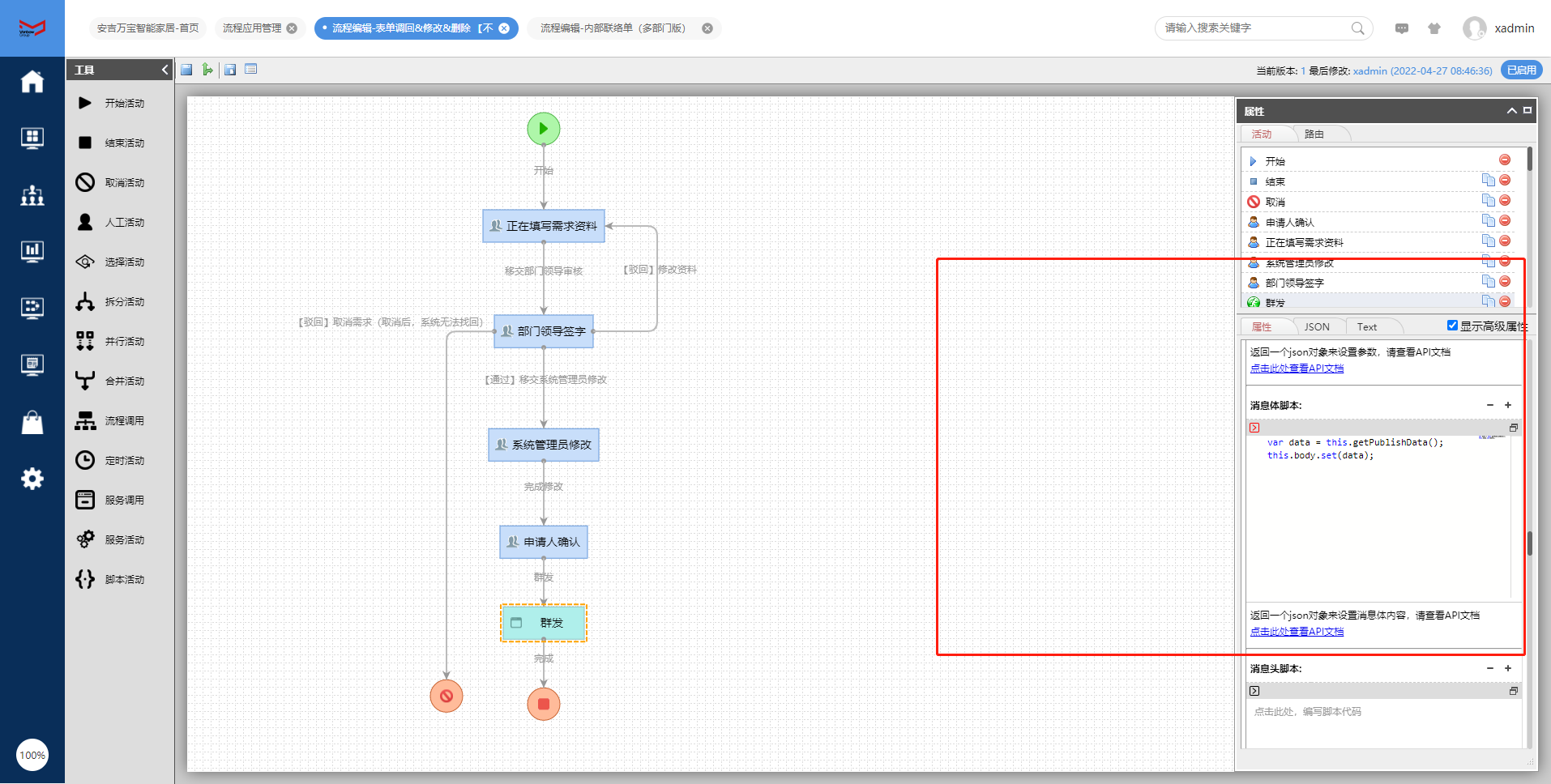
Task: Click the home icon in left sidebar
Action: (x=32, y=82)
